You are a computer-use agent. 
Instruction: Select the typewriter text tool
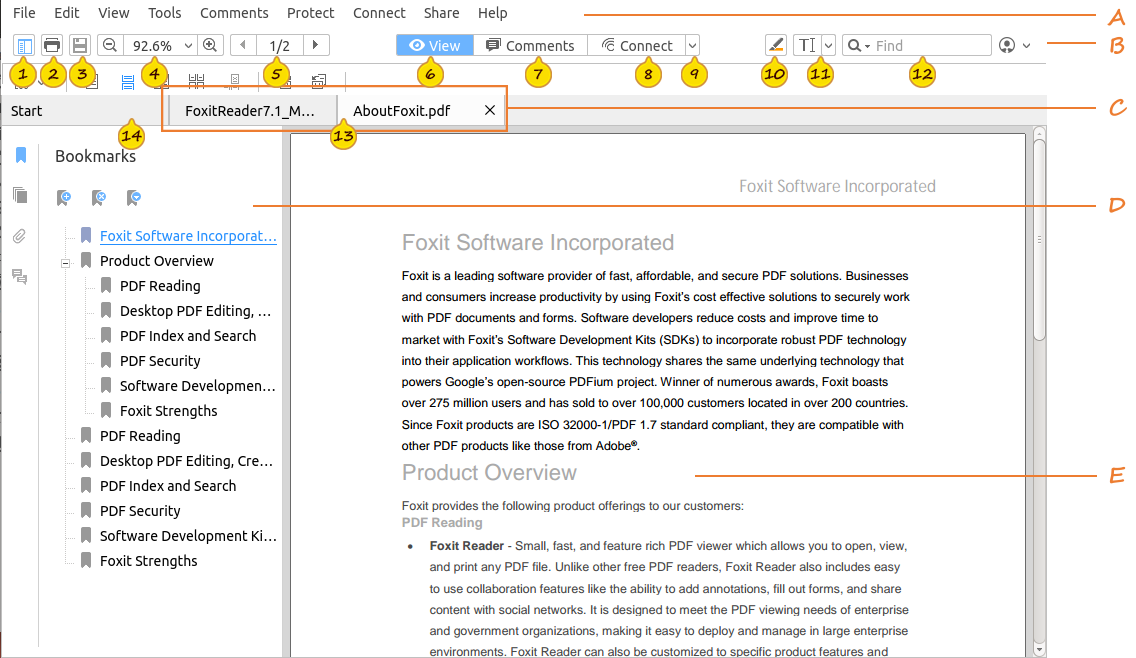pos(806,46)
